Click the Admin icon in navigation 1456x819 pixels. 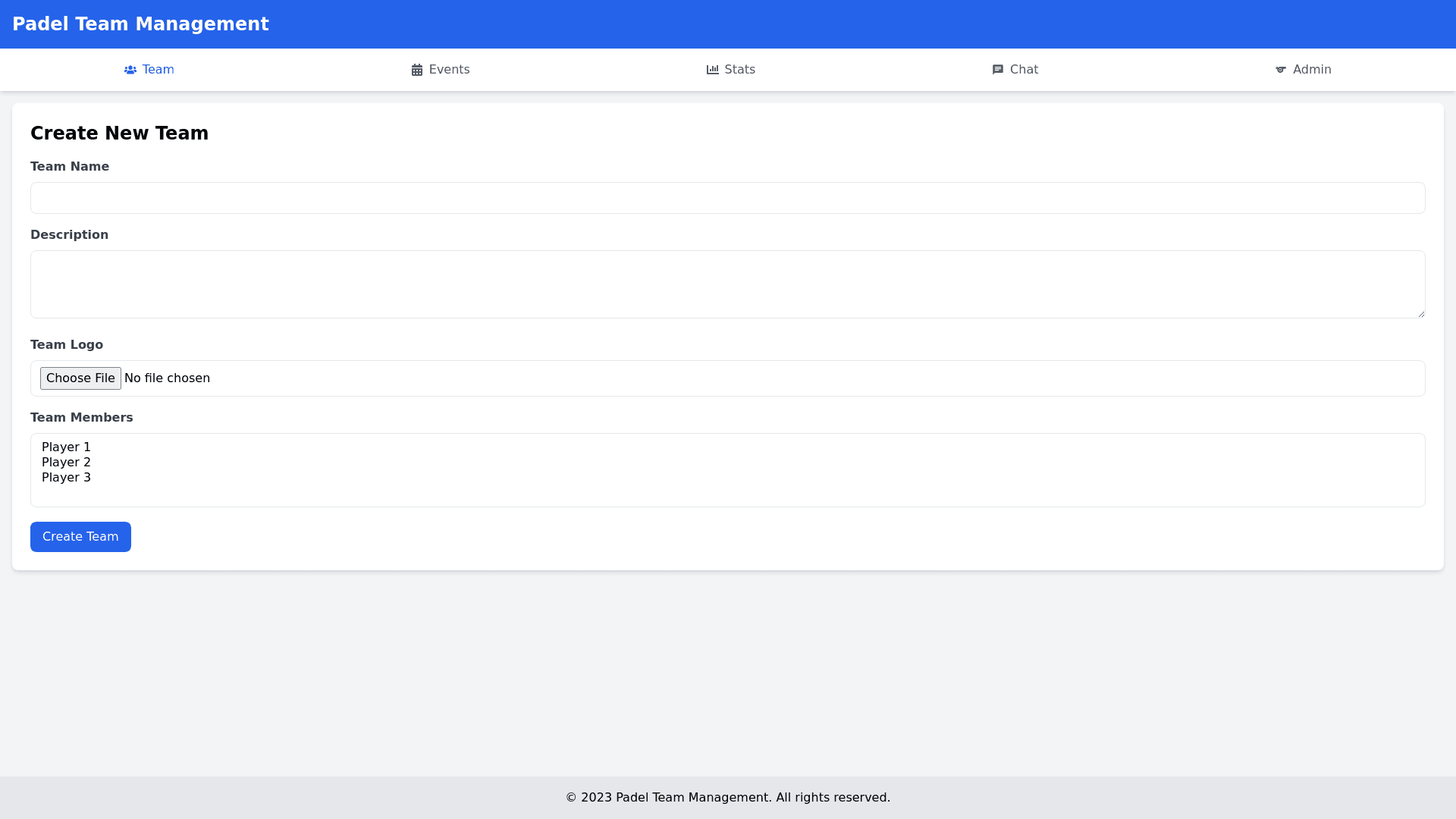(1281, 70)
